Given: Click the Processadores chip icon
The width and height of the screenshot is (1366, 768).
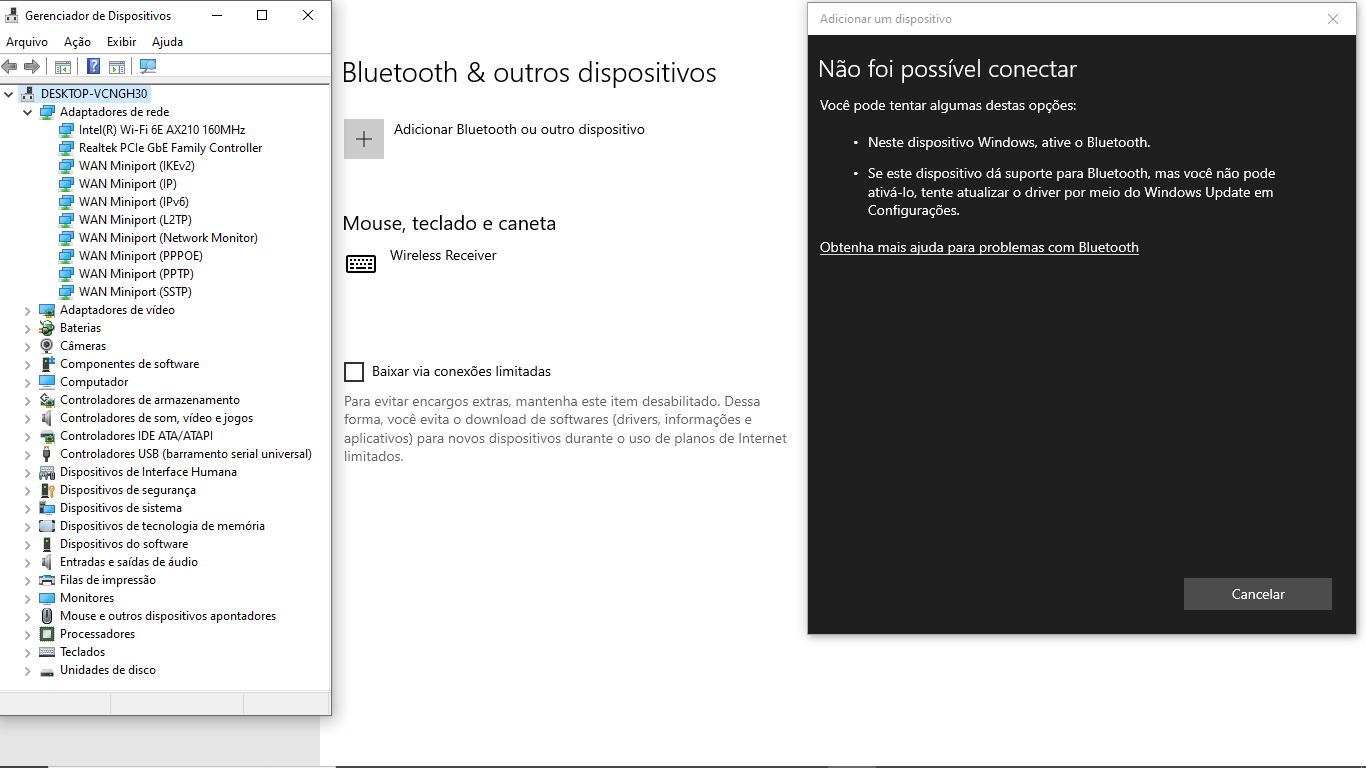Looking at the screenshot, I should [x=47, y=634].
